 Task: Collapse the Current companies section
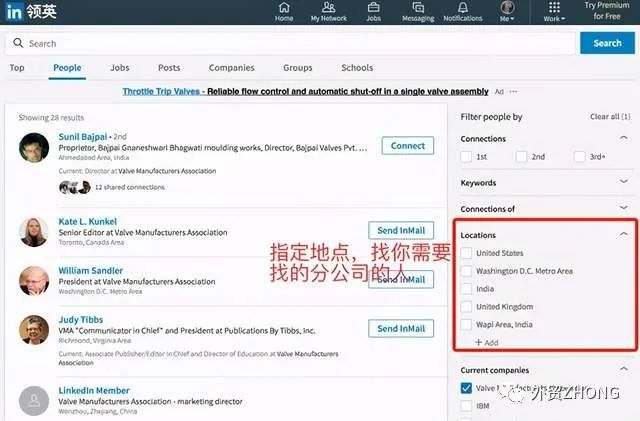(624, 369)
